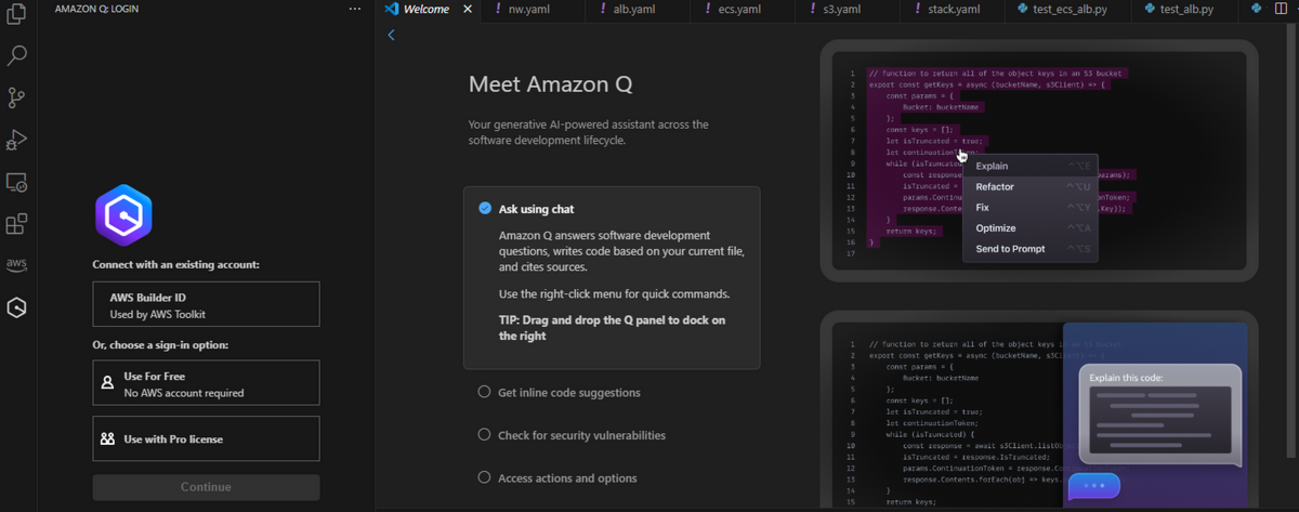Open the Extensions view
The width and height of the screenshot is (1299, 512).
tap(17, 224)
